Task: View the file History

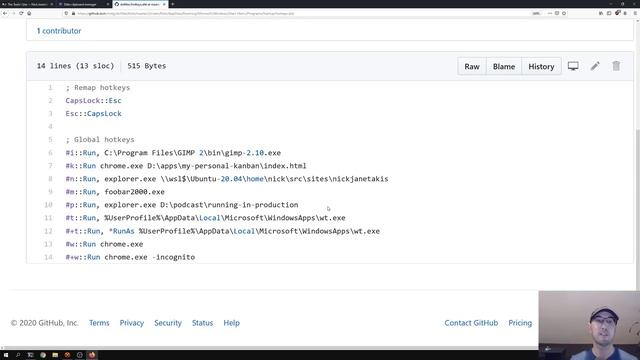Action: click(x=541, y=67)
